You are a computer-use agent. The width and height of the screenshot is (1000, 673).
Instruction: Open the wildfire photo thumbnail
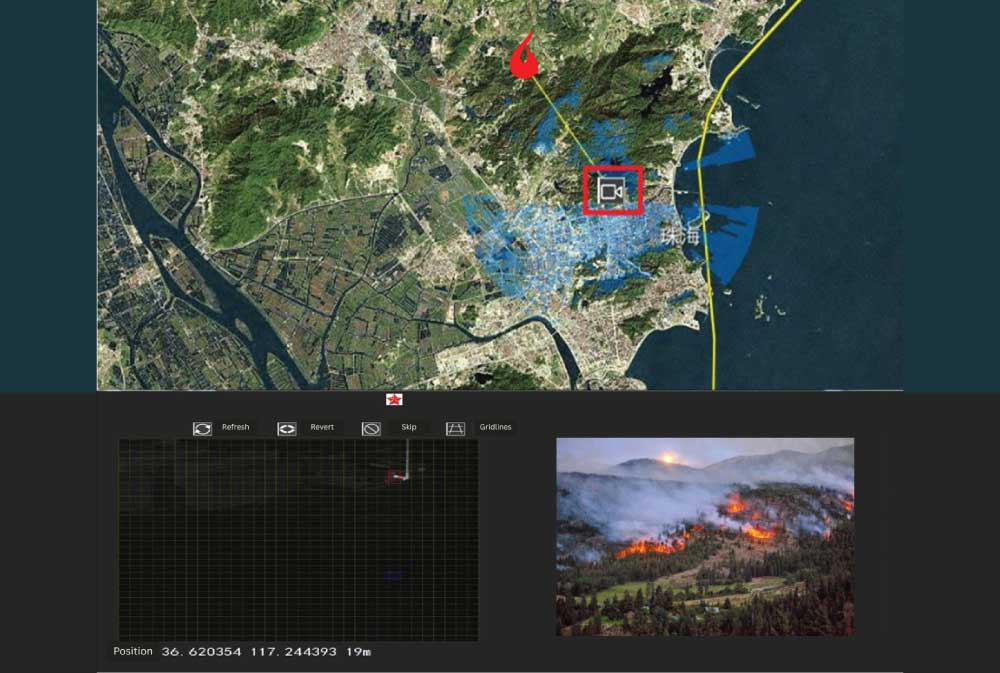pos(705,536)
